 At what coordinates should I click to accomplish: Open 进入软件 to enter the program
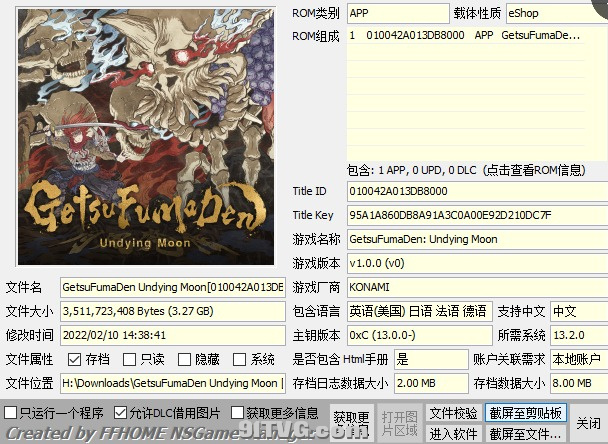[x=453, y=433]
